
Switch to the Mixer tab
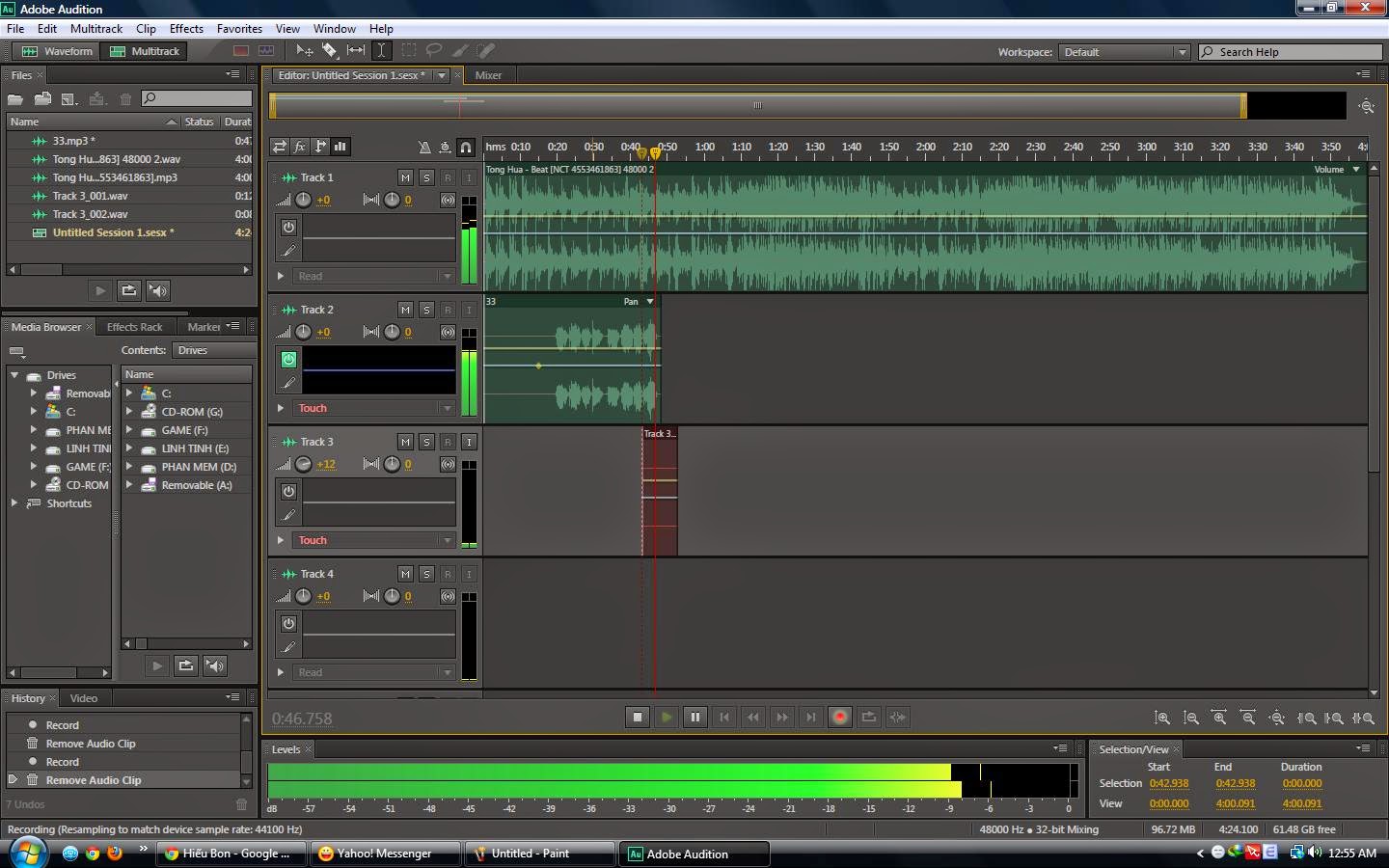(x=488, y=75)
